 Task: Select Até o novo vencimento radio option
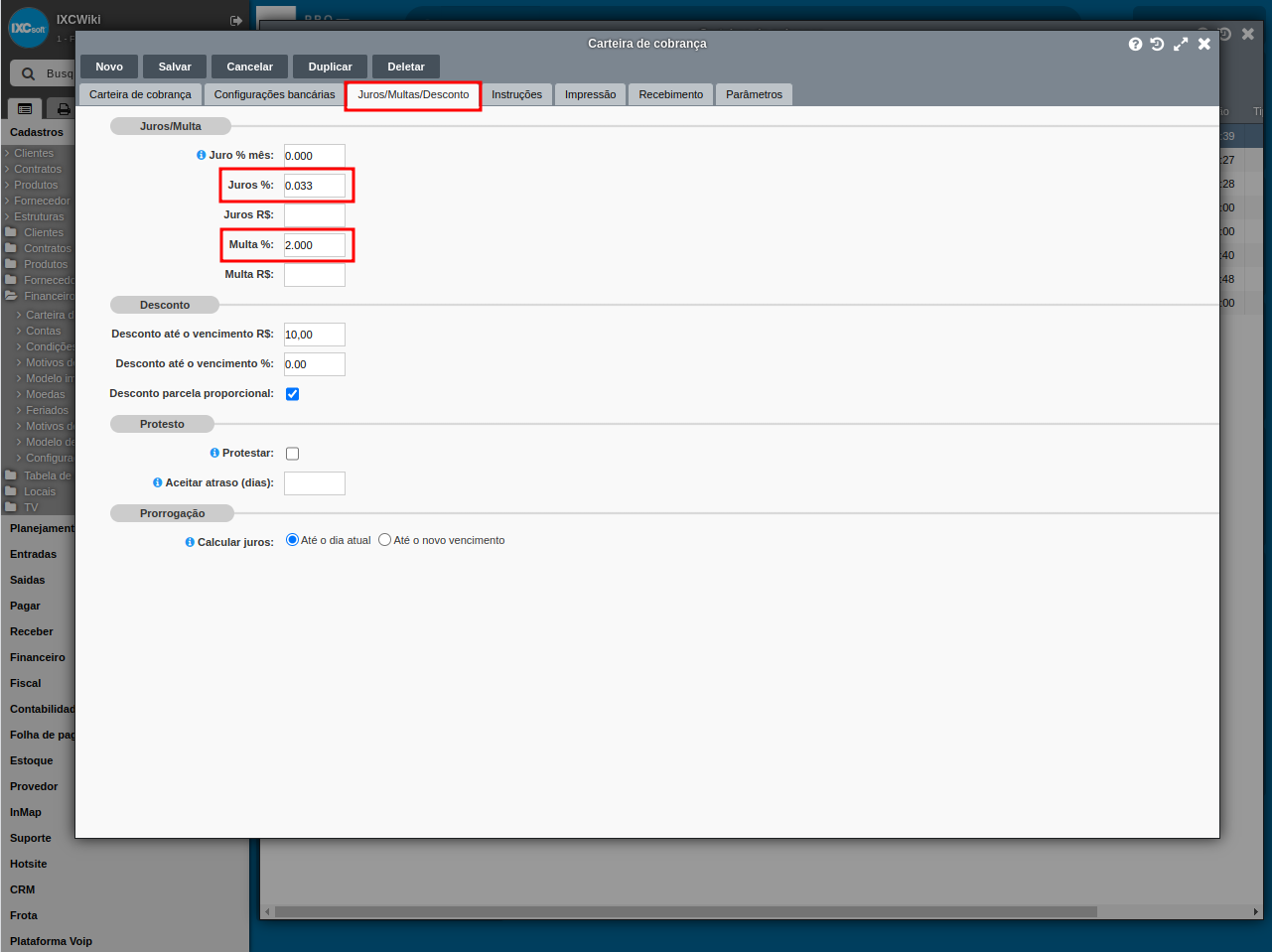coord(384,540)
